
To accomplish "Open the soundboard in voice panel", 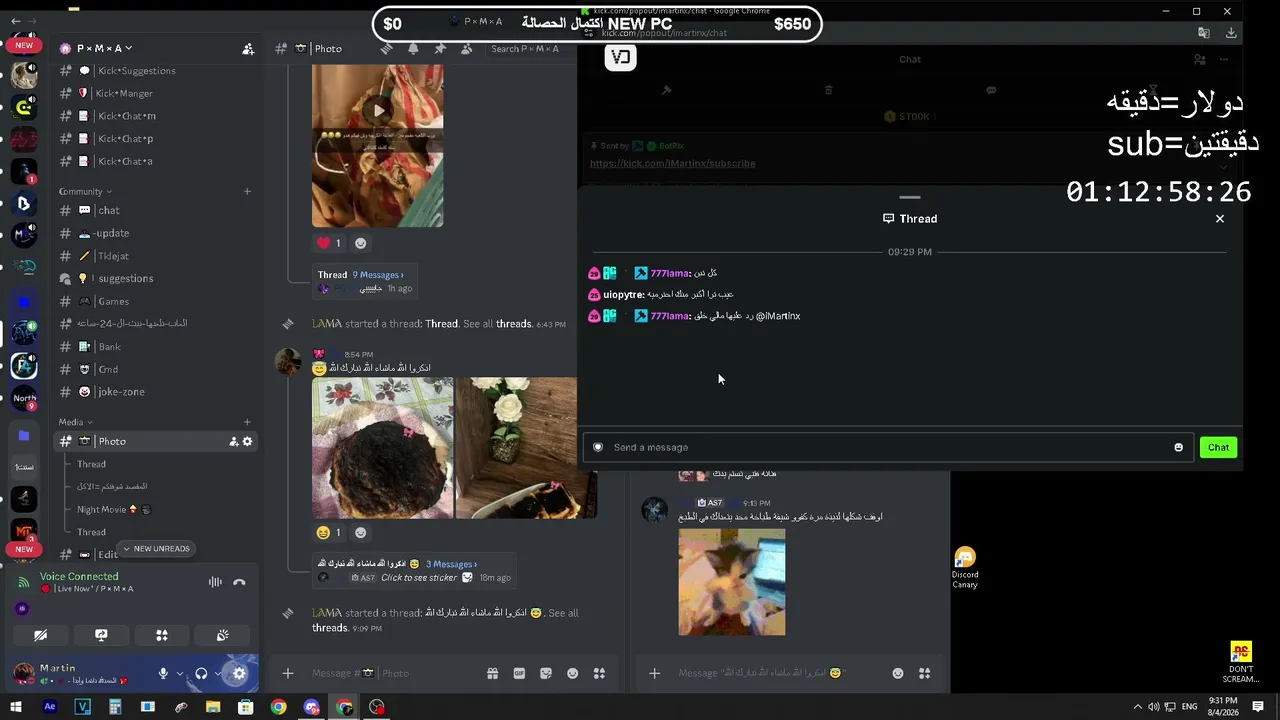I will click(x=223, y=635).
